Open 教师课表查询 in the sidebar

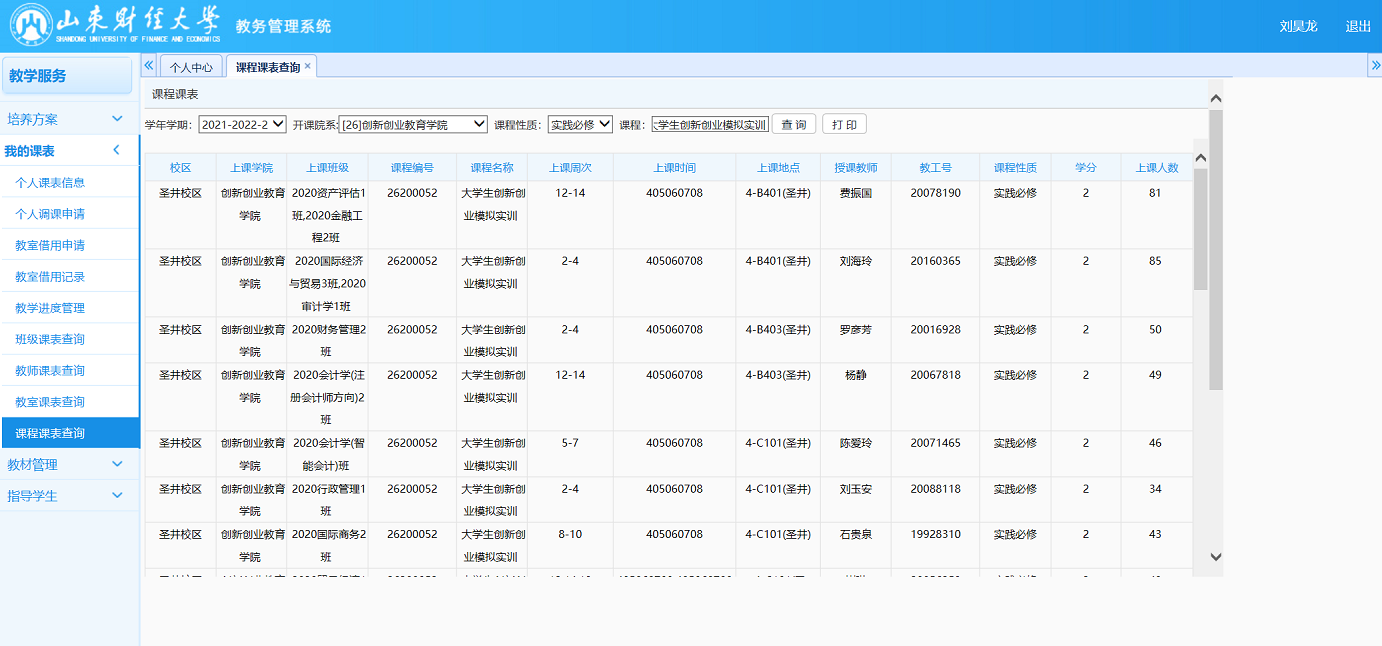click(x=50, y=371)
